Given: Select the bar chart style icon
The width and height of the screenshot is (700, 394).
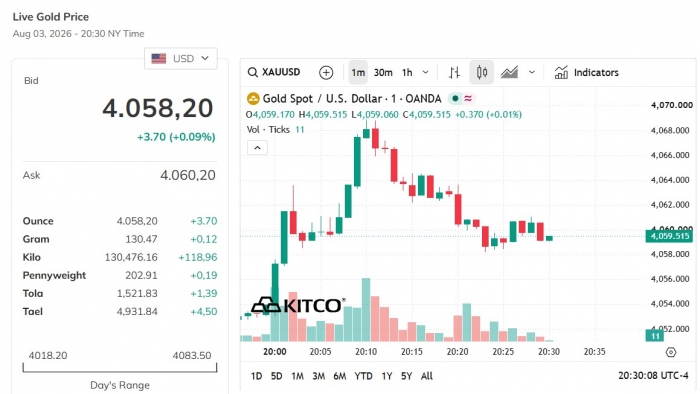Looking at the screenshot, I should (454, 72).
